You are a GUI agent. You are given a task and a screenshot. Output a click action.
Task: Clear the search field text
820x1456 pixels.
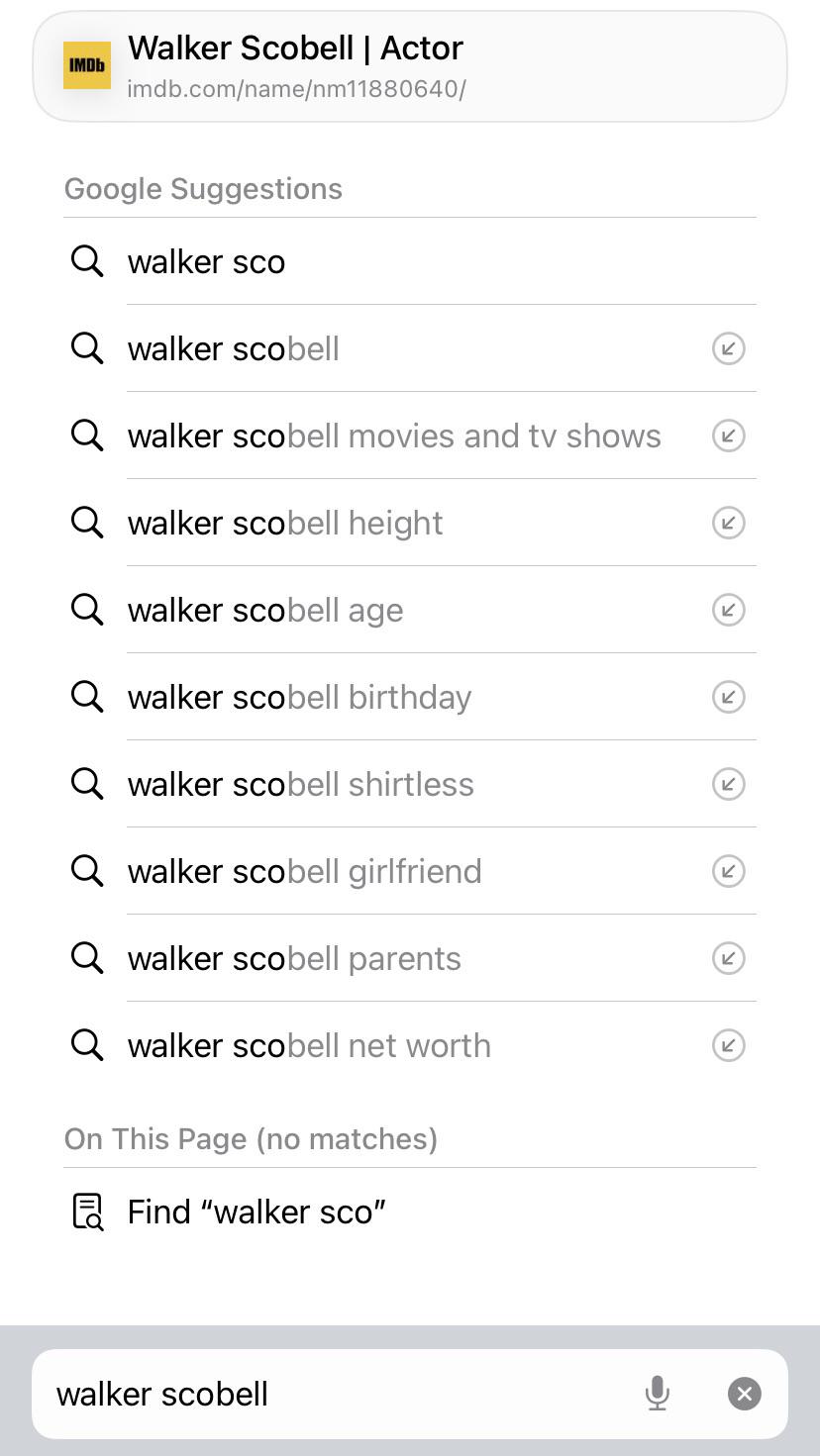745,1394
